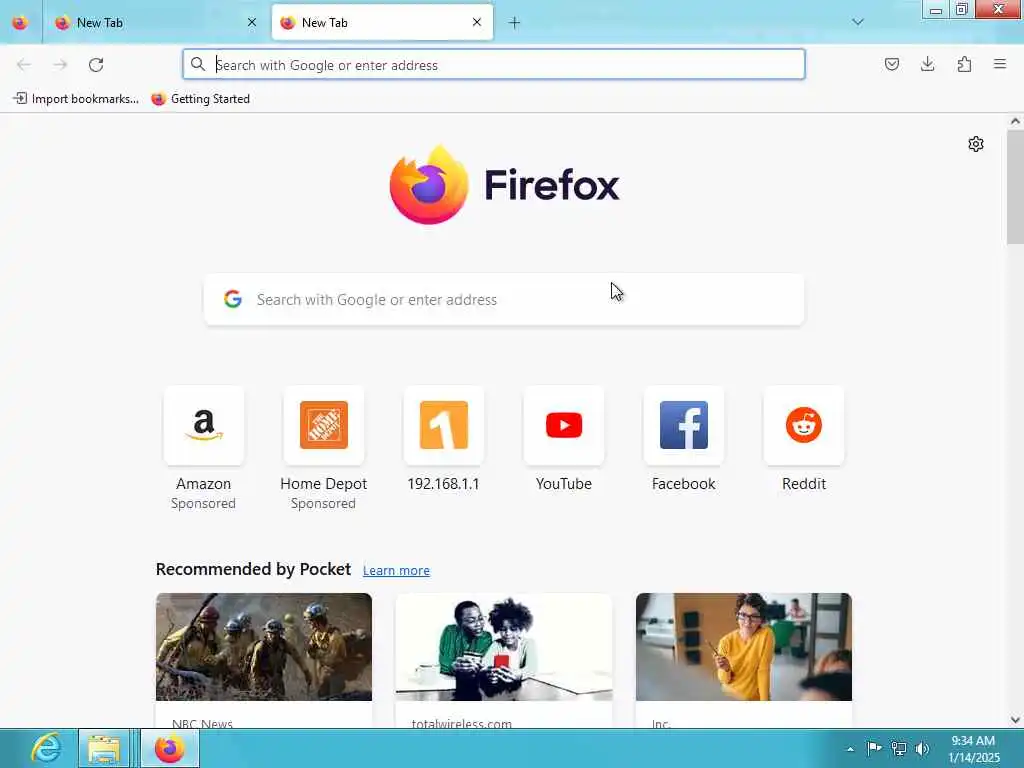Switch to the first New Tab

coord(155,23)
